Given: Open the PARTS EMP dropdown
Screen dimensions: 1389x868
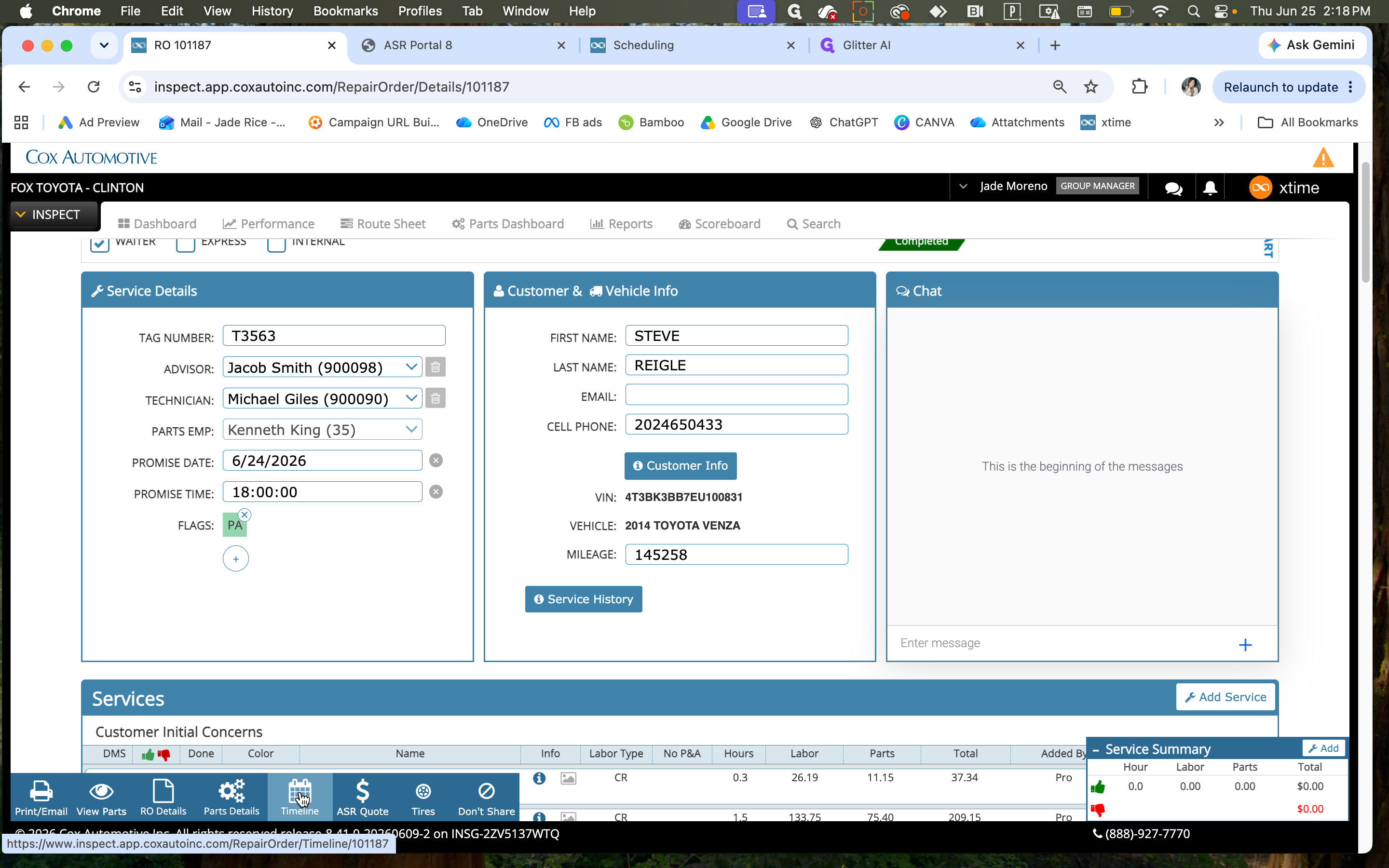Looking at the screenshot, I should [322, 429].
